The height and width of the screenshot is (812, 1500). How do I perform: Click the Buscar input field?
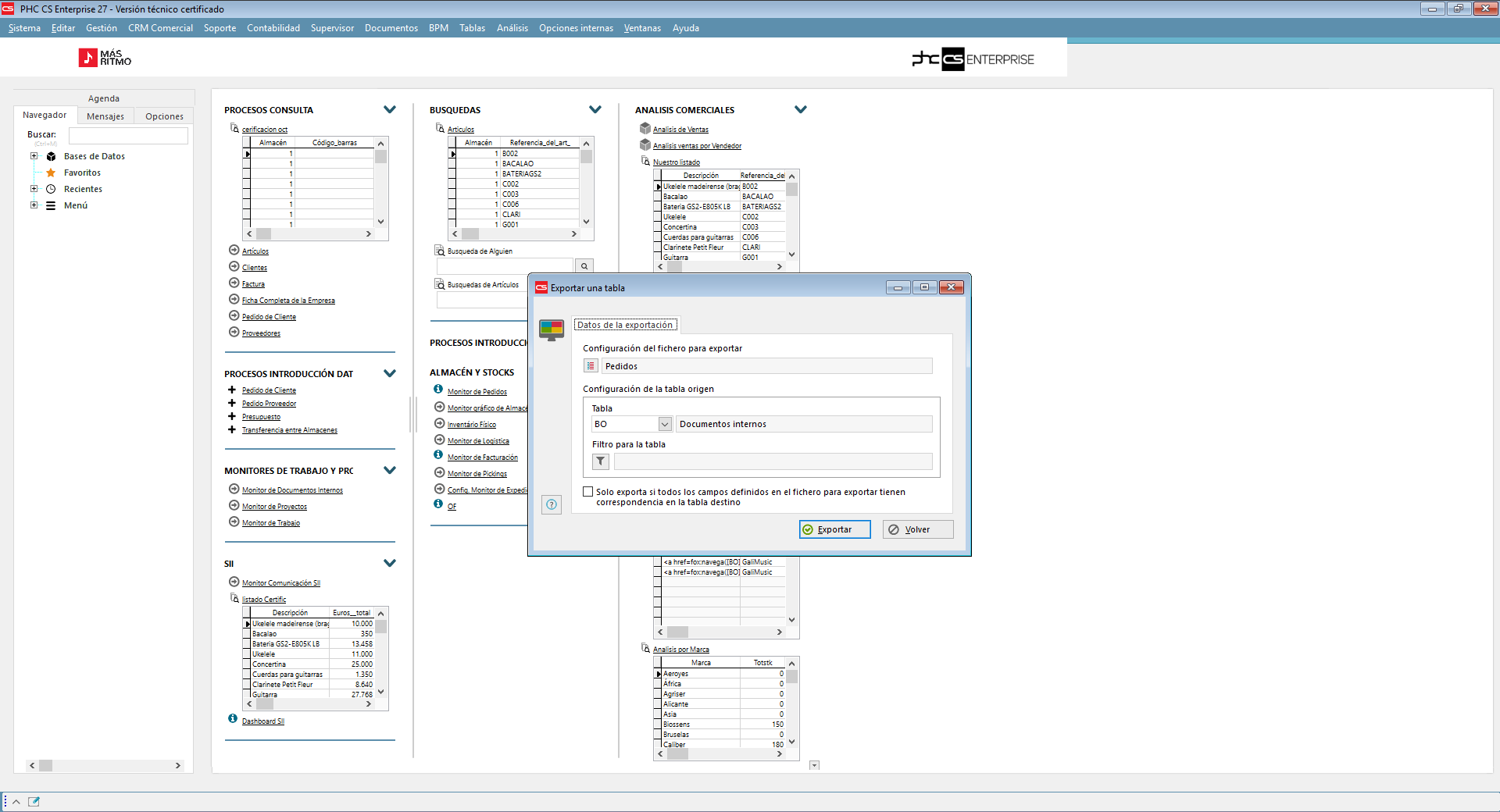[128, 136]
